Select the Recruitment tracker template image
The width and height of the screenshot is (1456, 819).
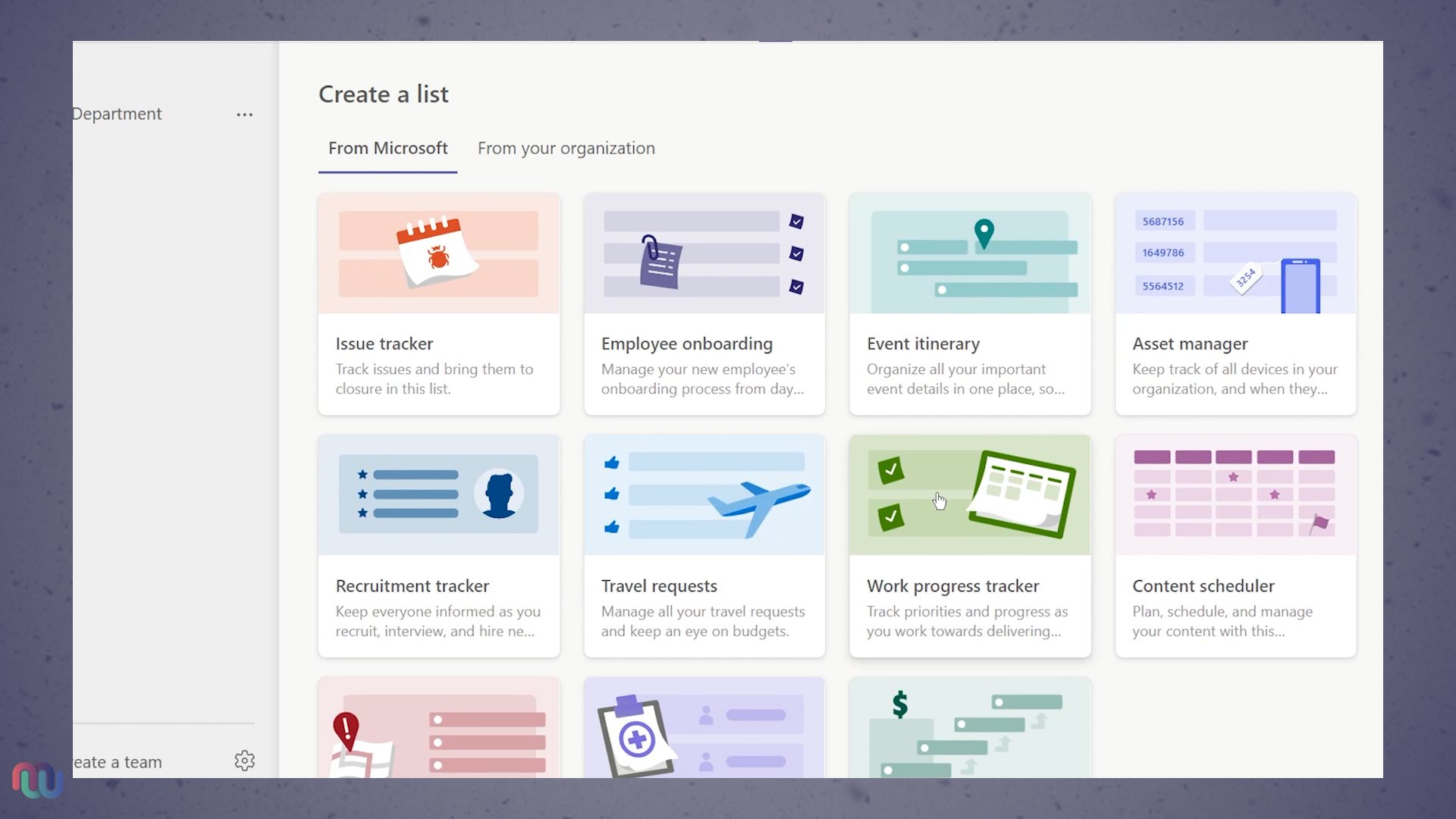[x=439, y=494]
